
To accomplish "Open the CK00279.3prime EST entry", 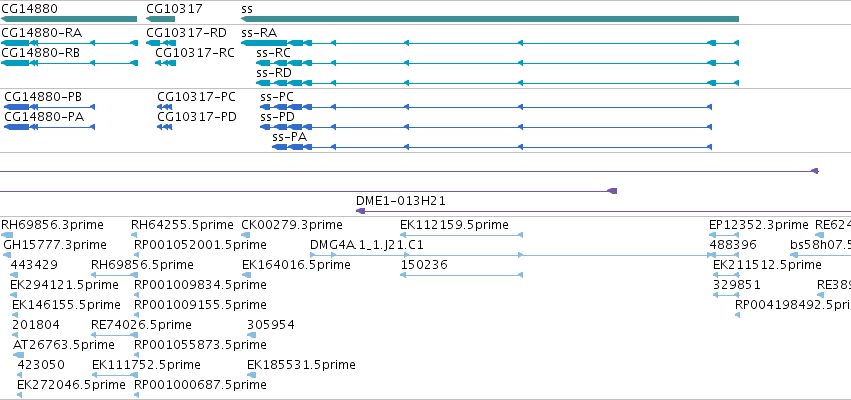I will [x=292, y=225].
